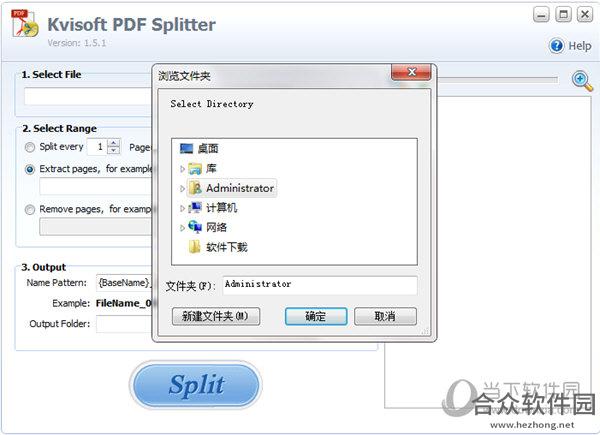Click the 软件下载 folder icon
The image size is (600, 435).
pyautogui.click(x=194, y=247)
